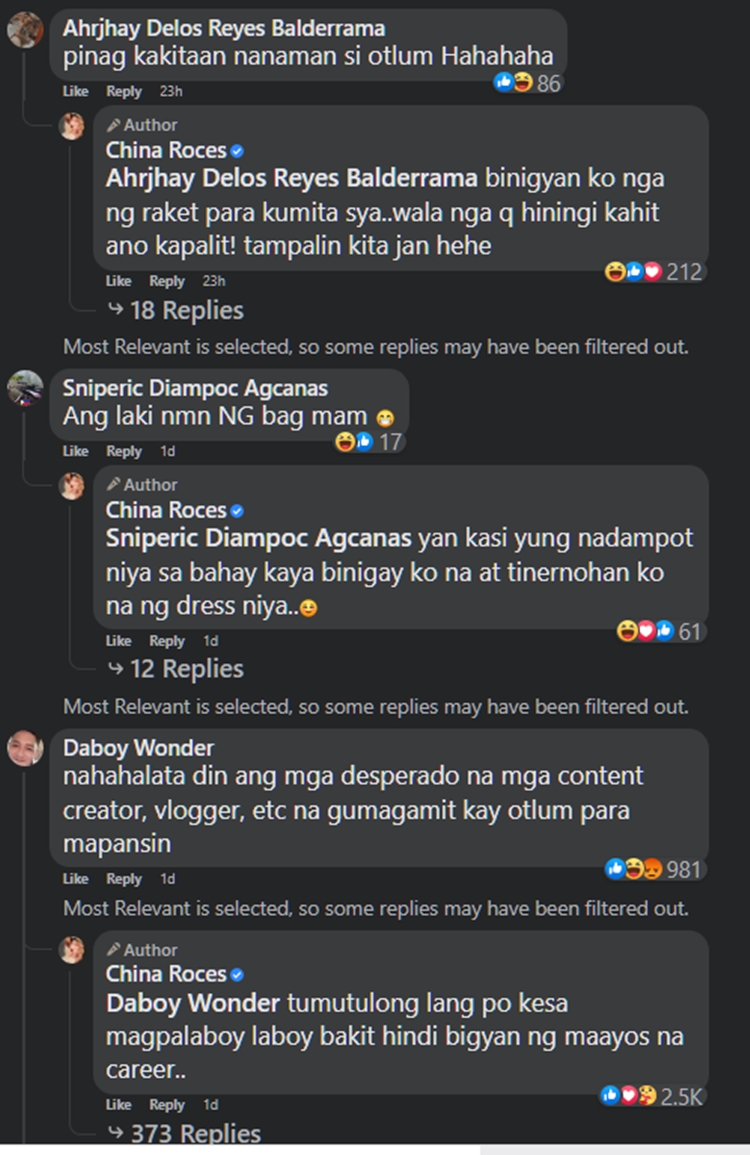Reply to Sniperic Diampoc Agcanas' comment
Viewport: 750px width, 1155px height.
(x=124, y=451)
